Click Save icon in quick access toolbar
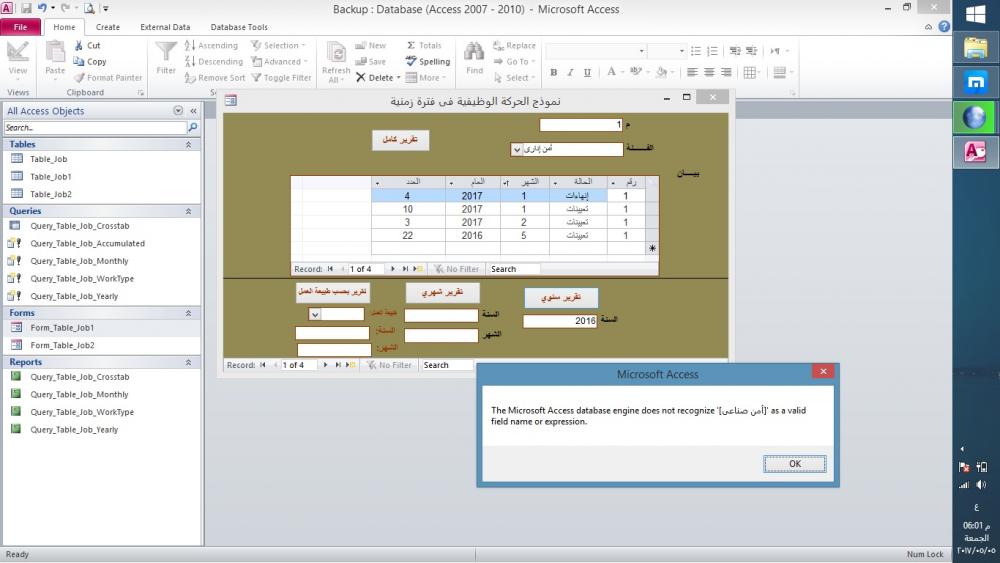 click(26, 8)
